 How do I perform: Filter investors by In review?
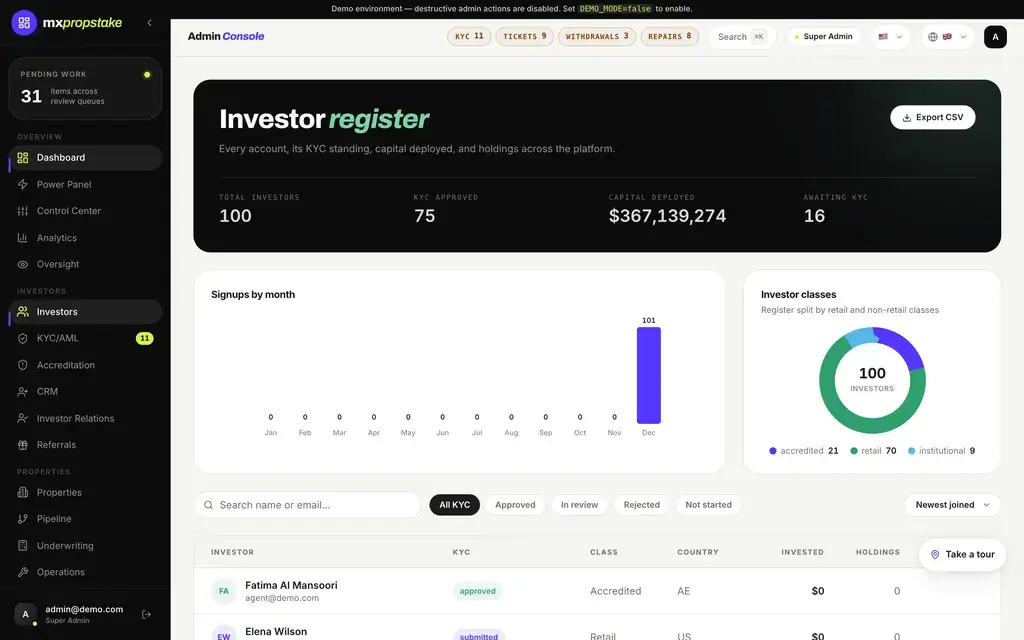click(579, 505)
